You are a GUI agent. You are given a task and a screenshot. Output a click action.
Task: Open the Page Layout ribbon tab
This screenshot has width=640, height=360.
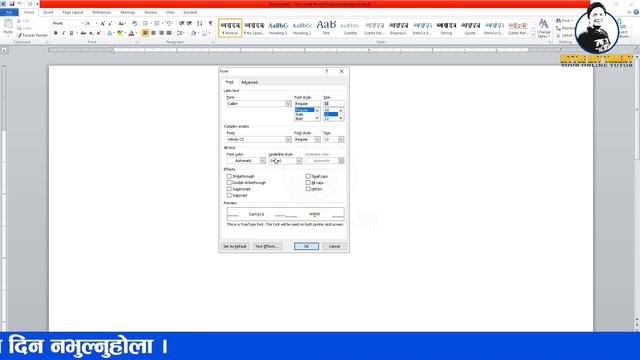73,13
